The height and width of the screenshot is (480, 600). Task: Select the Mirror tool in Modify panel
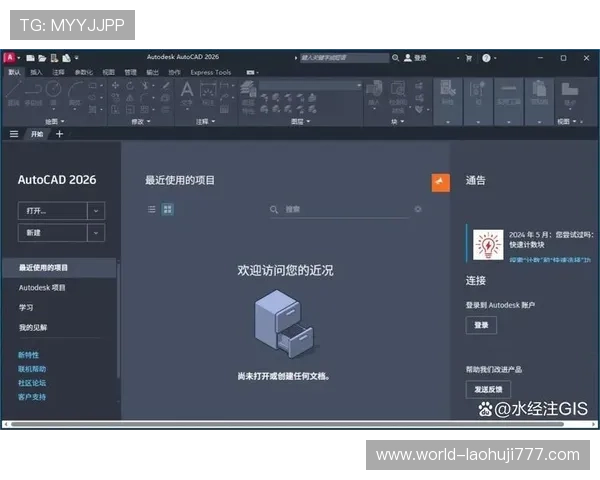coord(130,98)
